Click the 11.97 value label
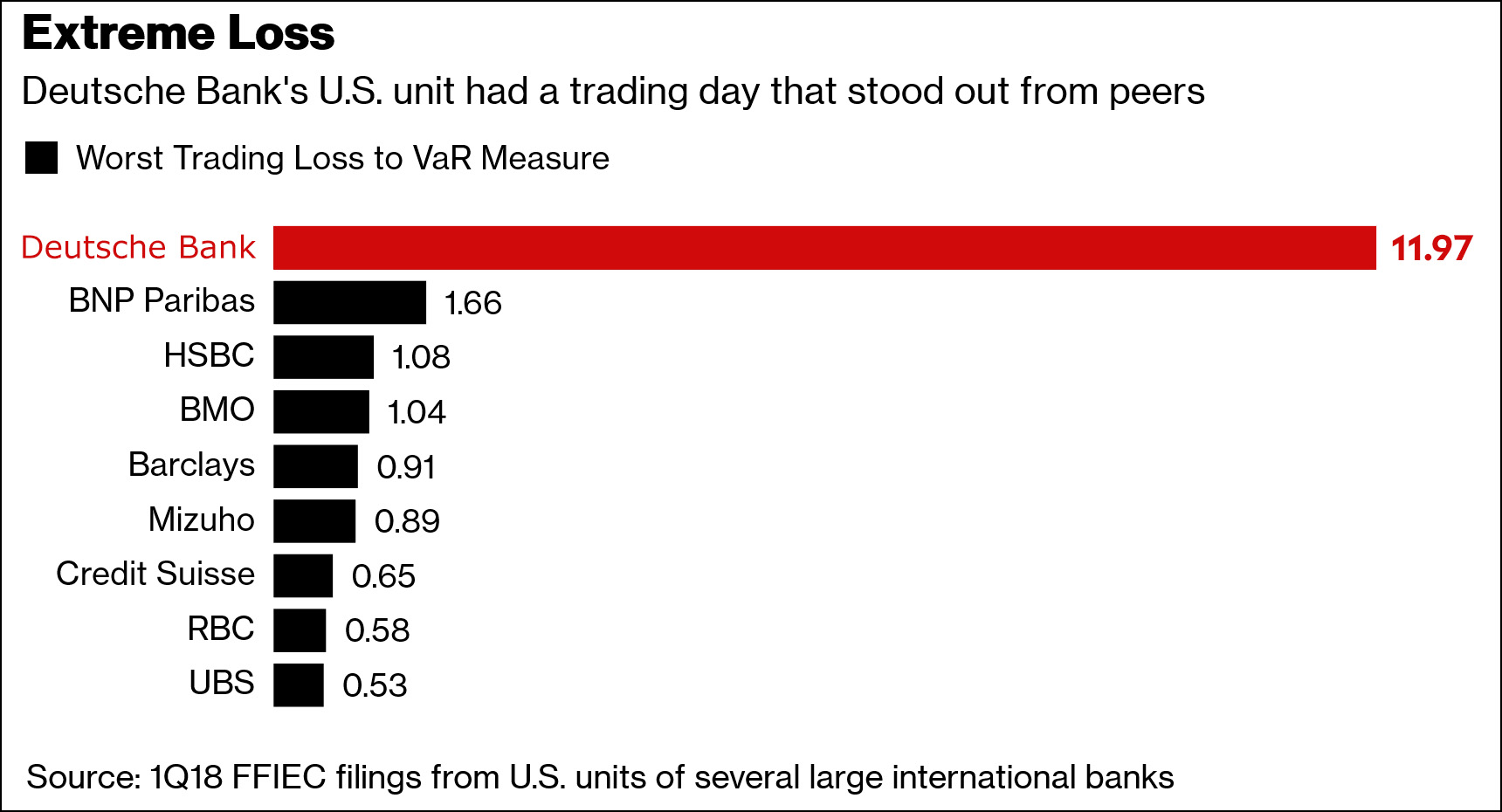The height and width of the screenshot is (812, 1502). click(x=1431, y=249)
